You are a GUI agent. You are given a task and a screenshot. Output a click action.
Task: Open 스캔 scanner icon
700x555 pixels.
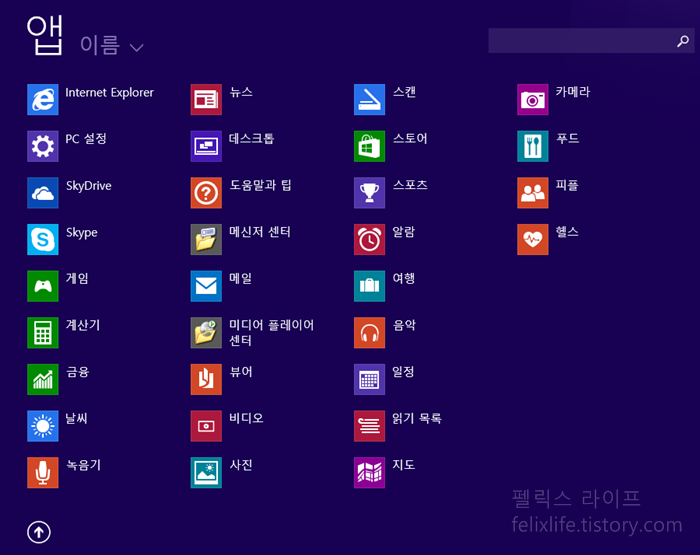pos(369,100)
